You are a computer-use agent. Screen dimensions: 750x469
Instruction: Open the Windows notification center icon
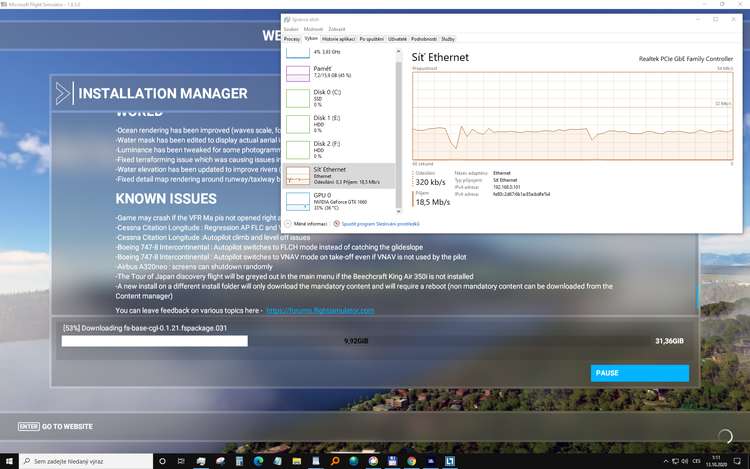tap(738, 461)
